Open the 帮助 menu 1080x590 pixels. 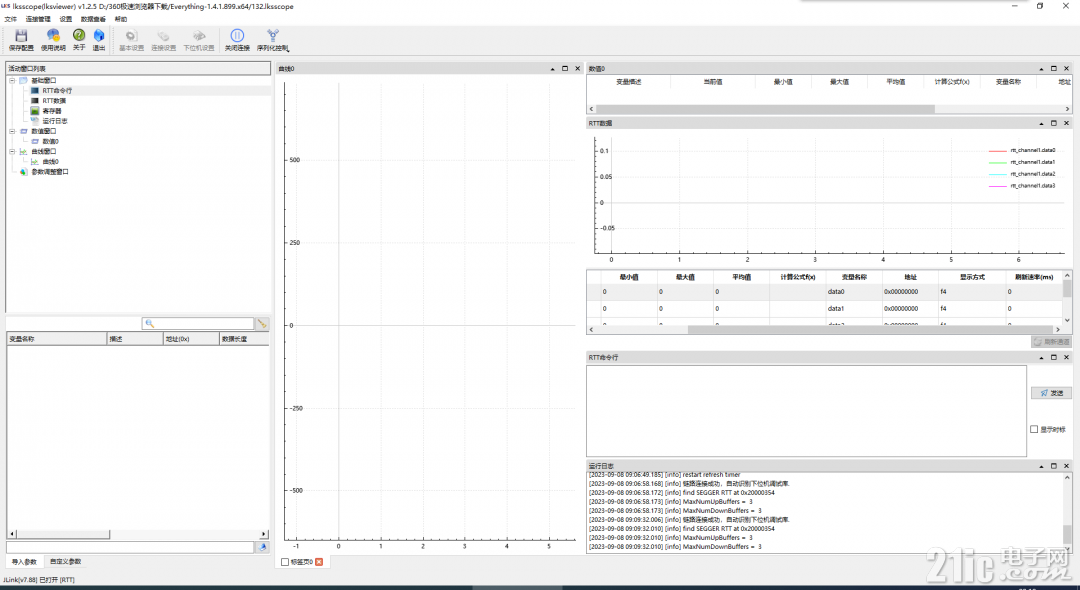pos(121,19)
